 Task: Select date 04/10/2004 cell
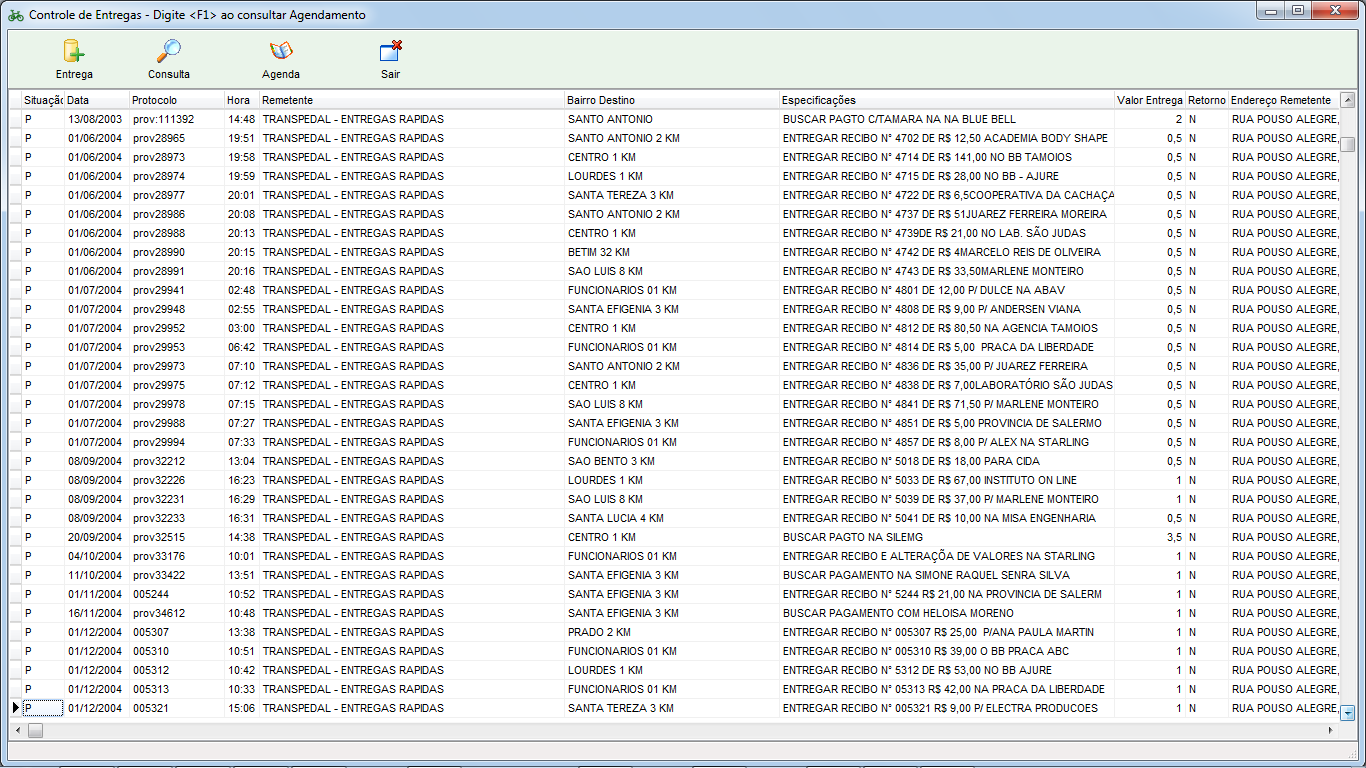(x=97, y=556)
